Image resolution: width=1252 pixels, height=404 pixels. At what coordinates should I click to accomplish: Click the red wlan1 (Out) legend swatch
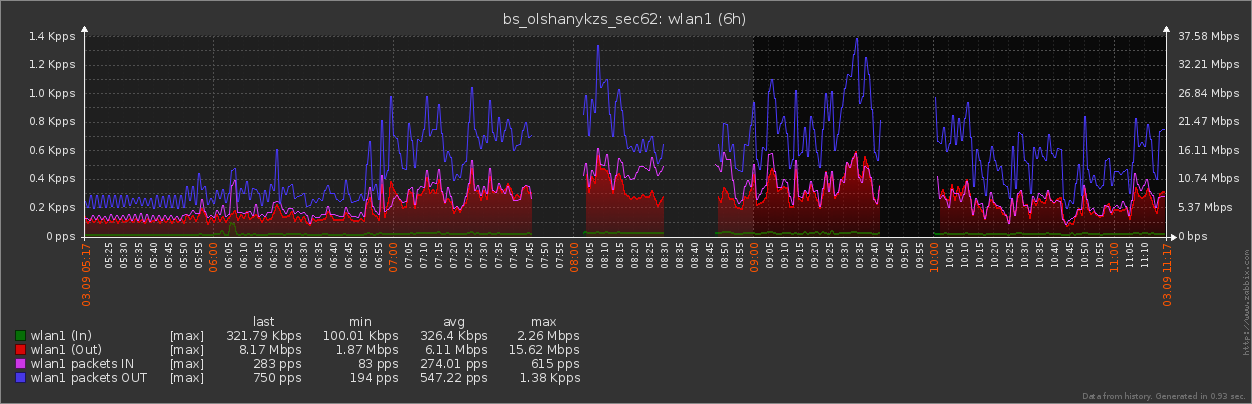pyautogui.click(x=20, y=350)
